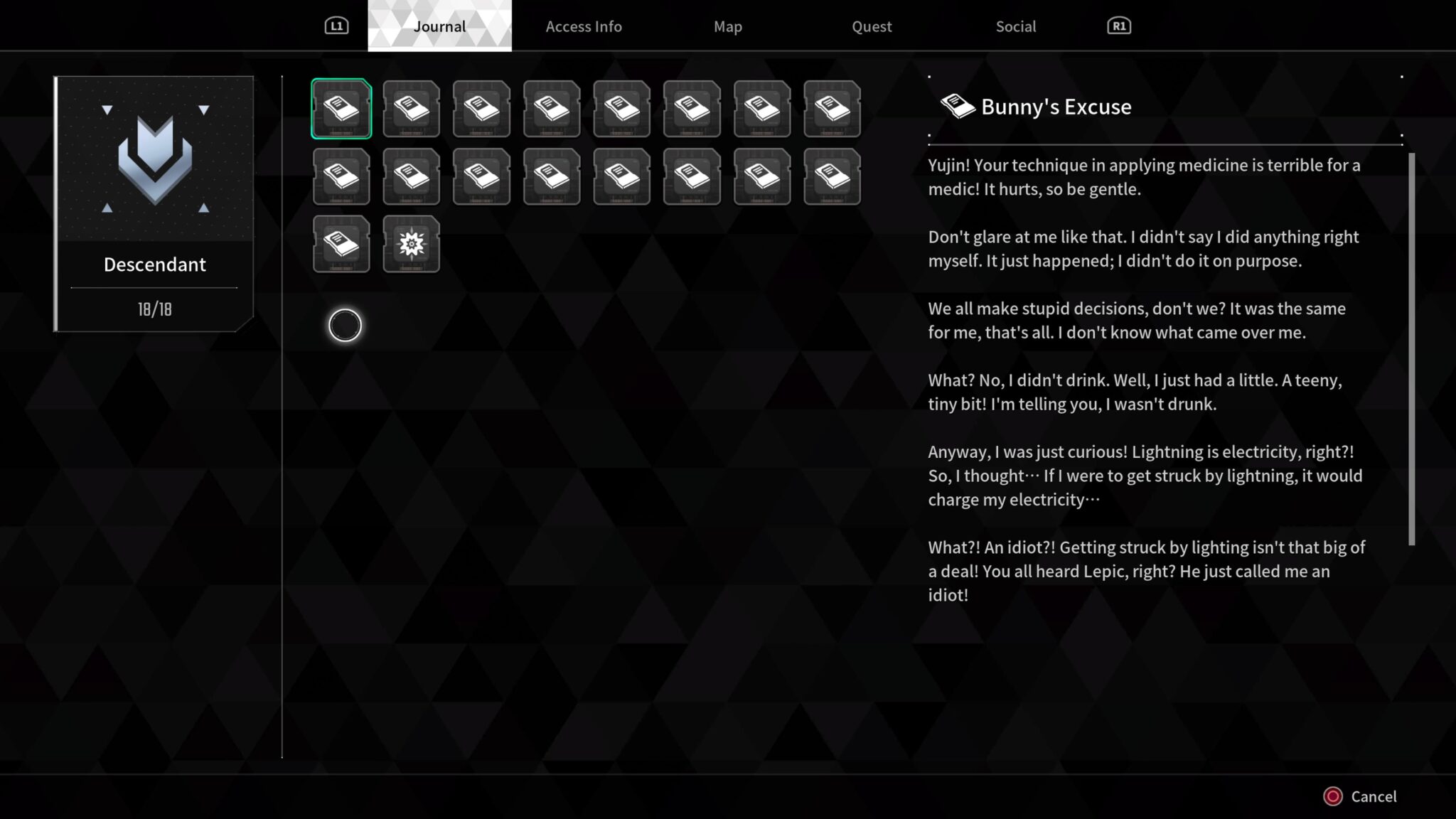Select the last journal entry in the second row
Image resolution: width=1456 pixels, height=819 pixels.
(832, 176)
